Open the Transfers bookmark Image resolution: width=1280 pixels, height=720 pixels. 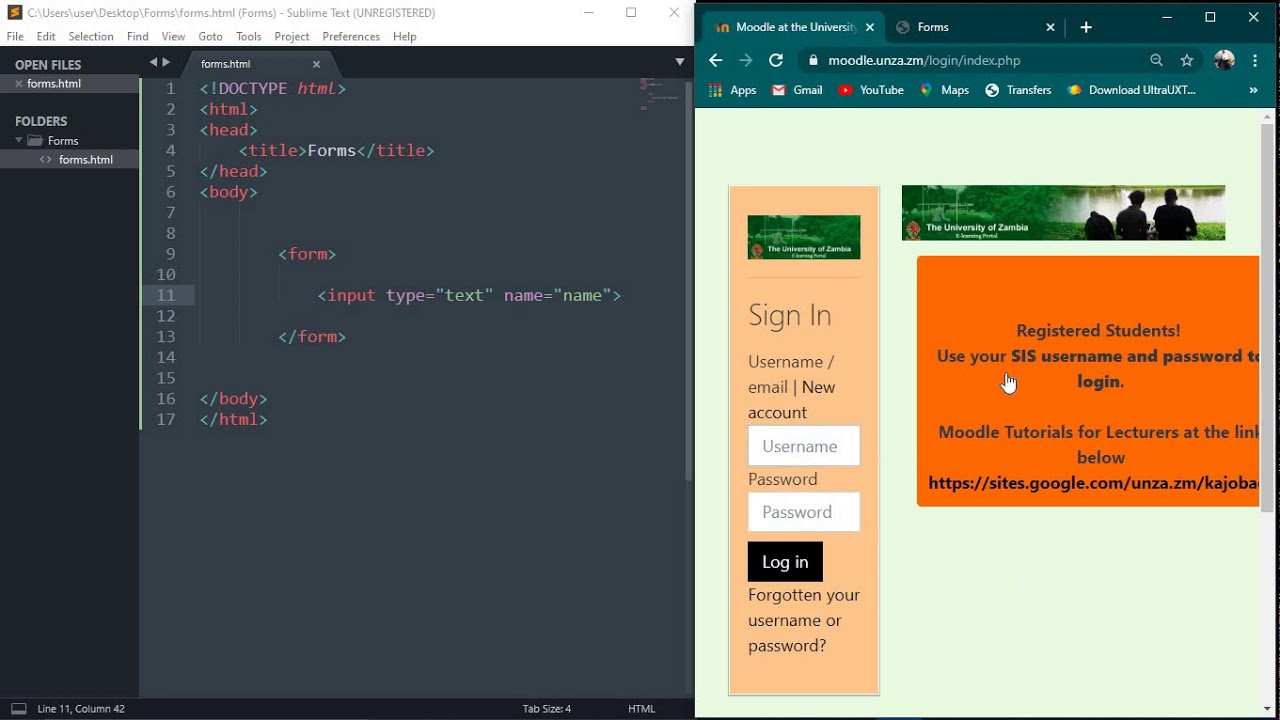tap(1018, 90)
